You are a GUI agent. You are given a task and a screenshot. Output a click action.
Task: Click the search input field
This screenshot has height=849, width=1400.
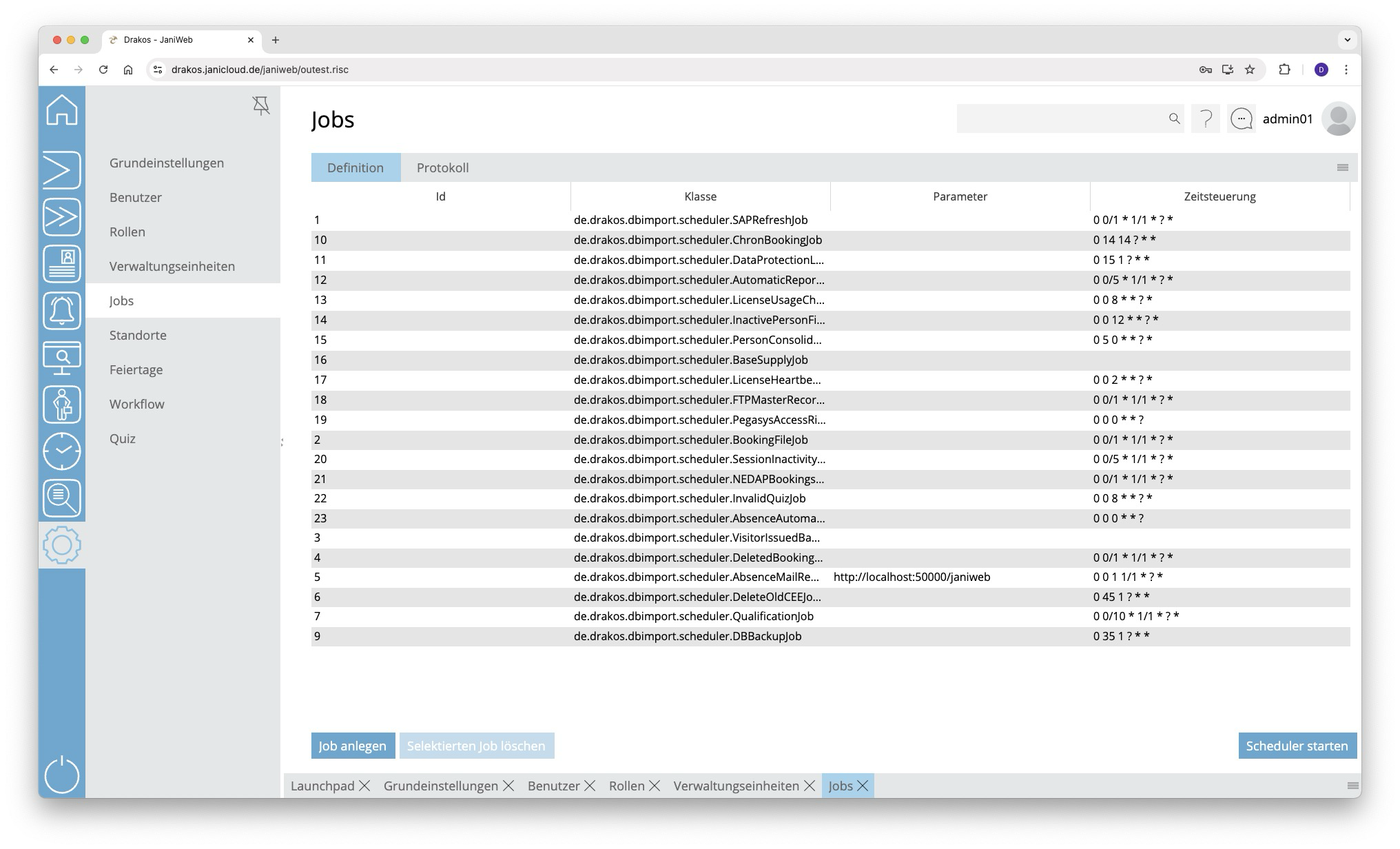(x=1061, y=119)
